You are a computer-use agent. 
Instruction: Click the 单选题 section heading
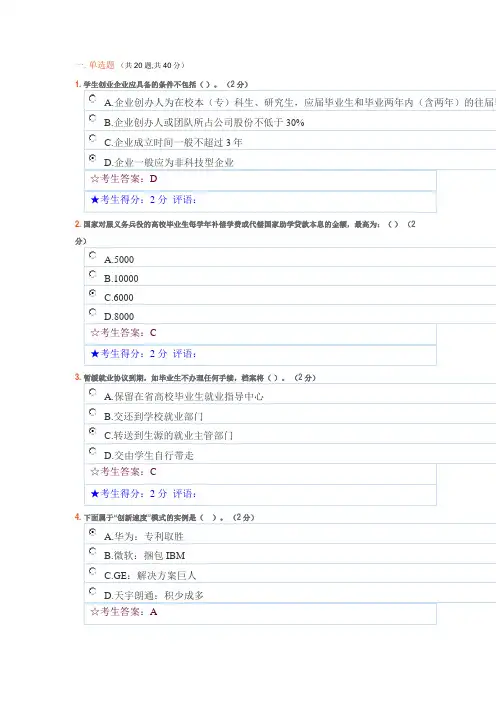(102, 65)
